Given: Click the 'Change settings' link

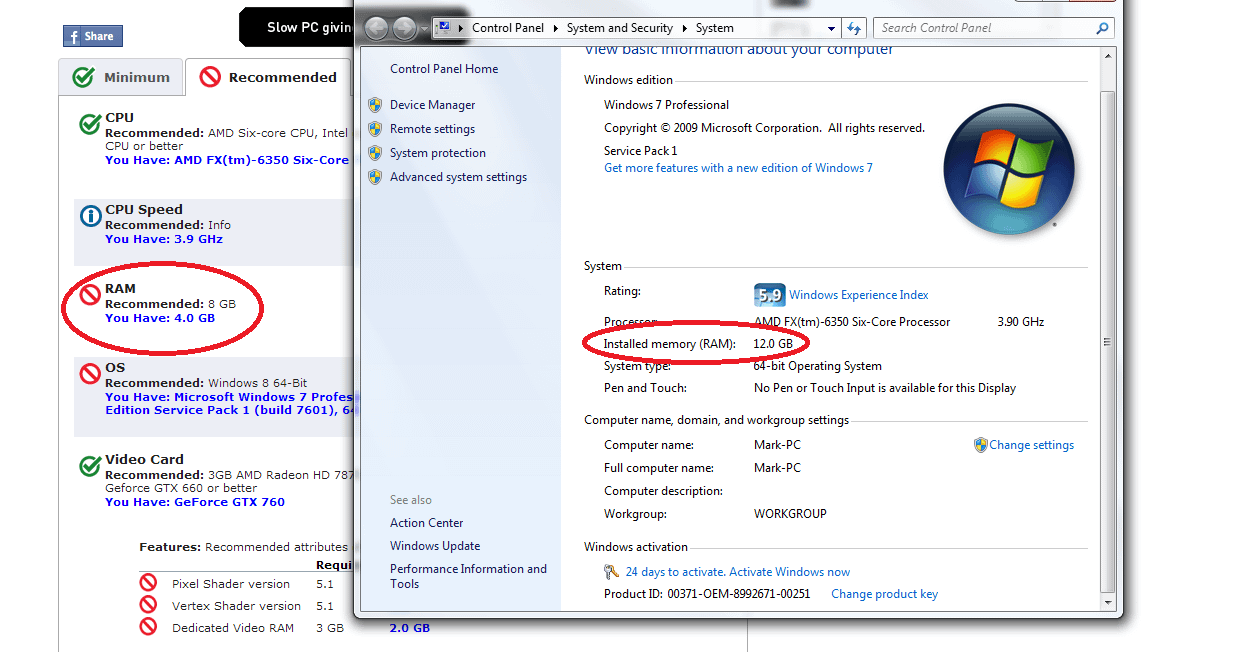Looking at the screenshot, I should [1031, 445].
